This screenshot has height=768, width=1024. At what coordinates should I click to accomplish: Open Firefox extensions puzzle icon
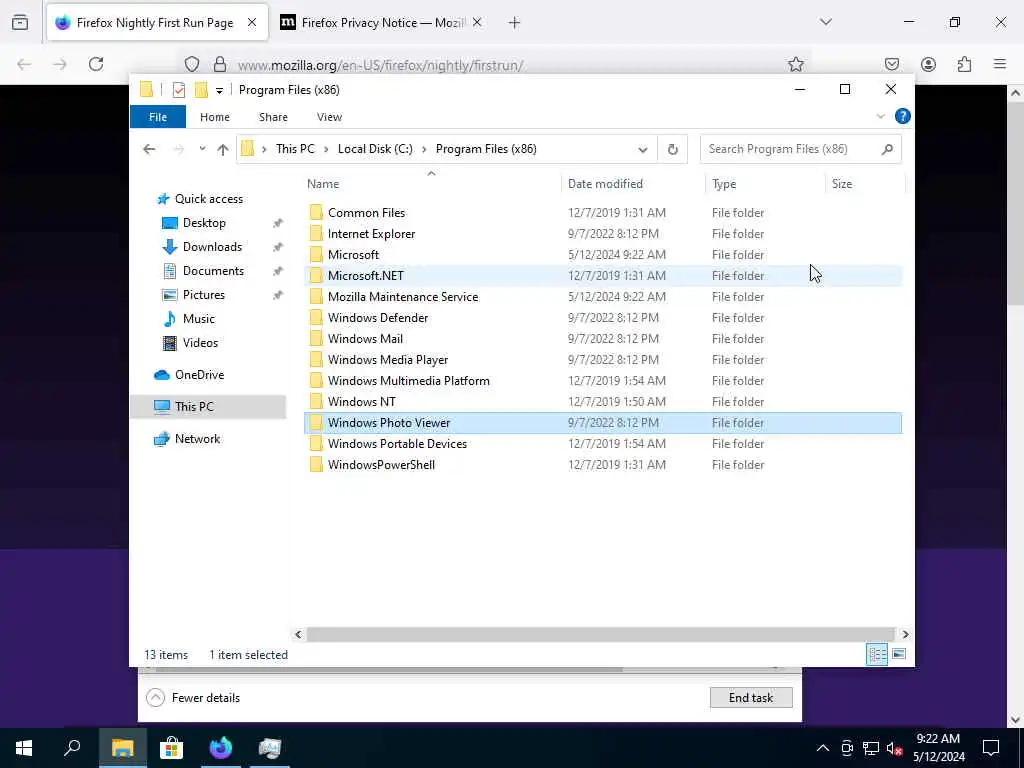tap(964, 64)
